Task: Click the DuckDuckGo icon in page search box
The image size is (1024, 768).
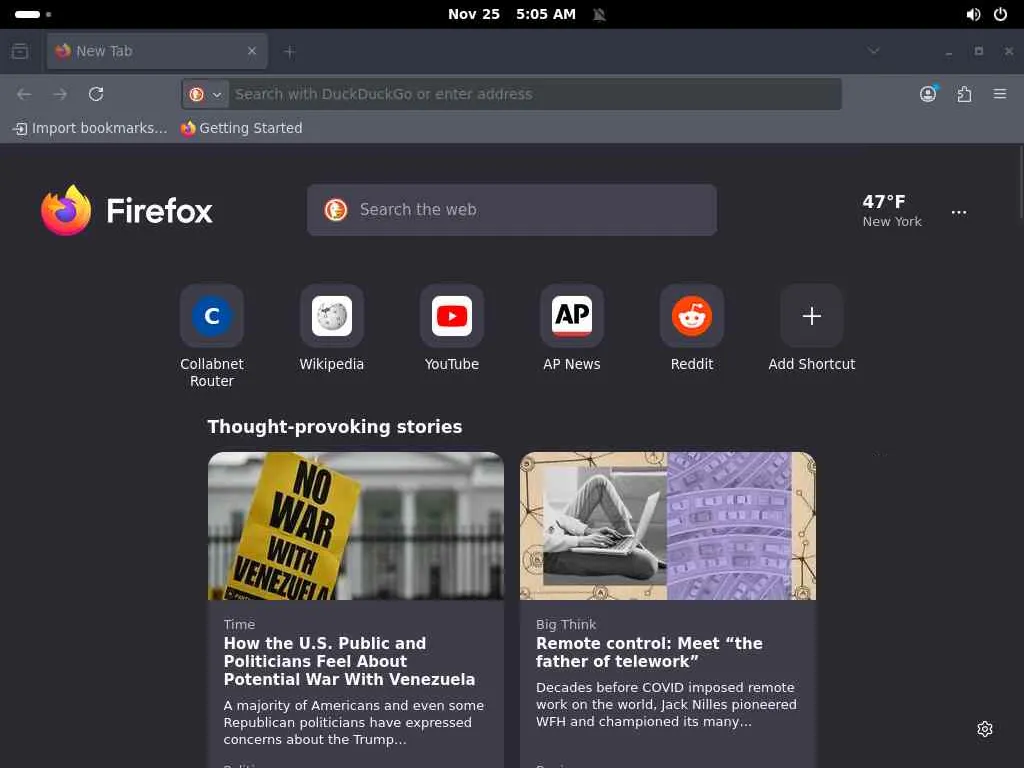Action: coord(336,210)
